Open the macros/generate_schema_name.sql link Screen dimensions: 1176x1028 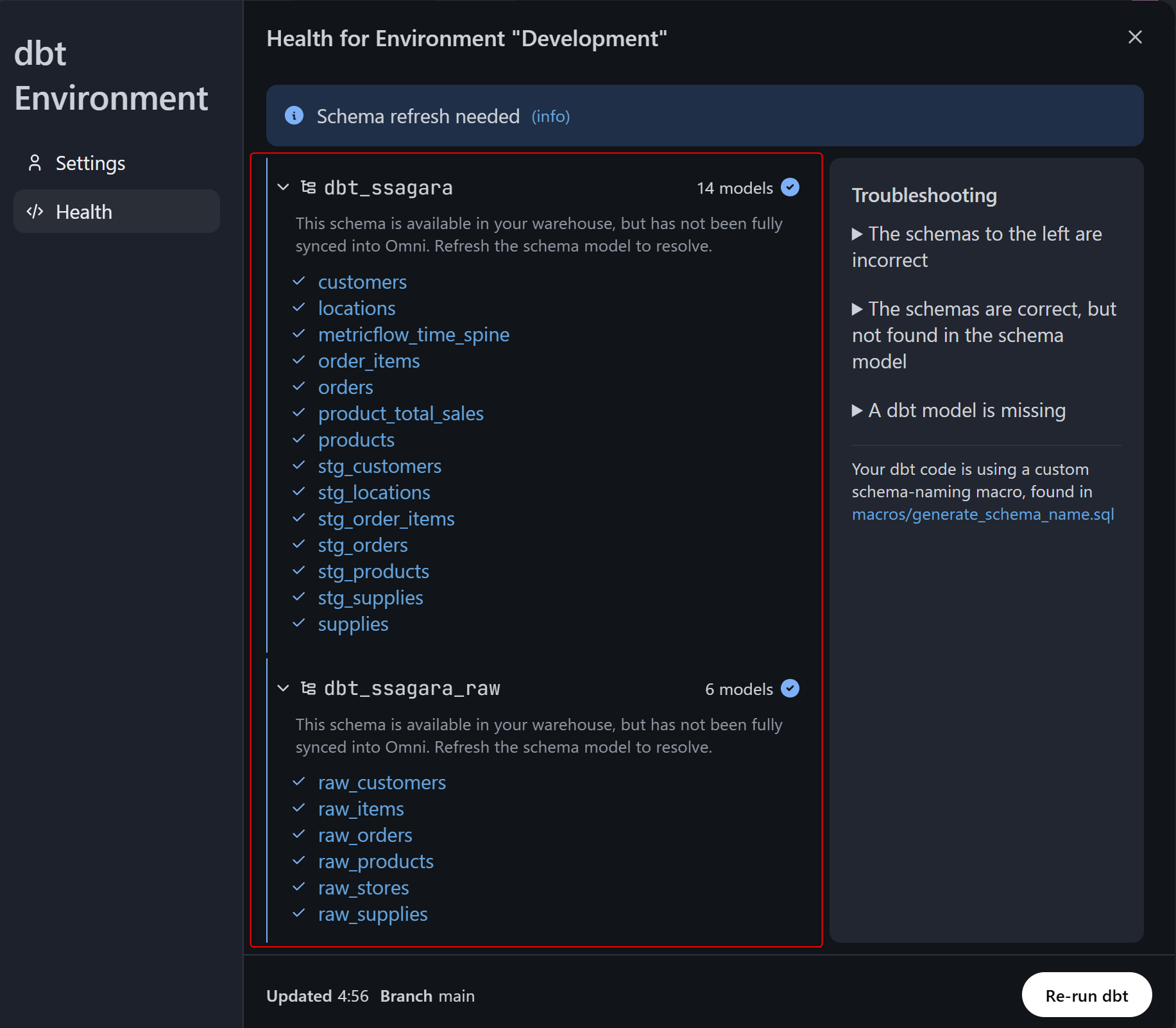[x=982, y=515]
